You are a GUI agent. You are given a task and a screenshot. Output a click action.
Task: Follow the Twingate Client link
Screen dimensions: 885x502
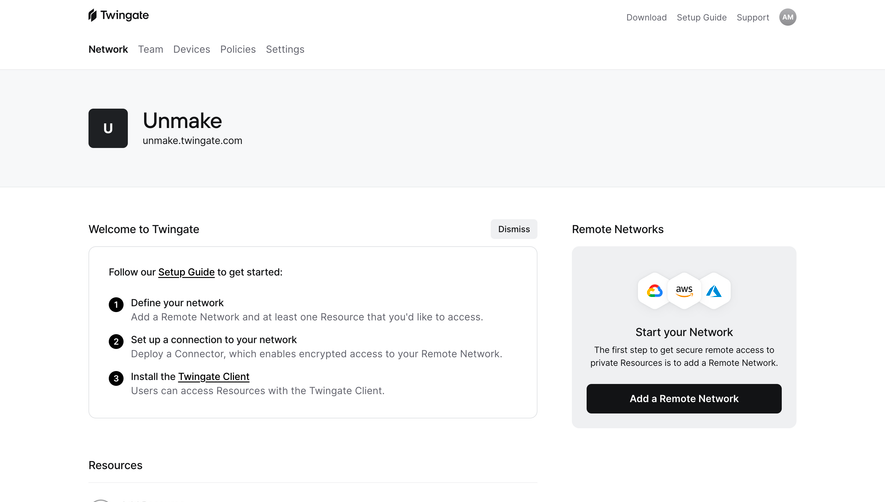pos(213,377)
